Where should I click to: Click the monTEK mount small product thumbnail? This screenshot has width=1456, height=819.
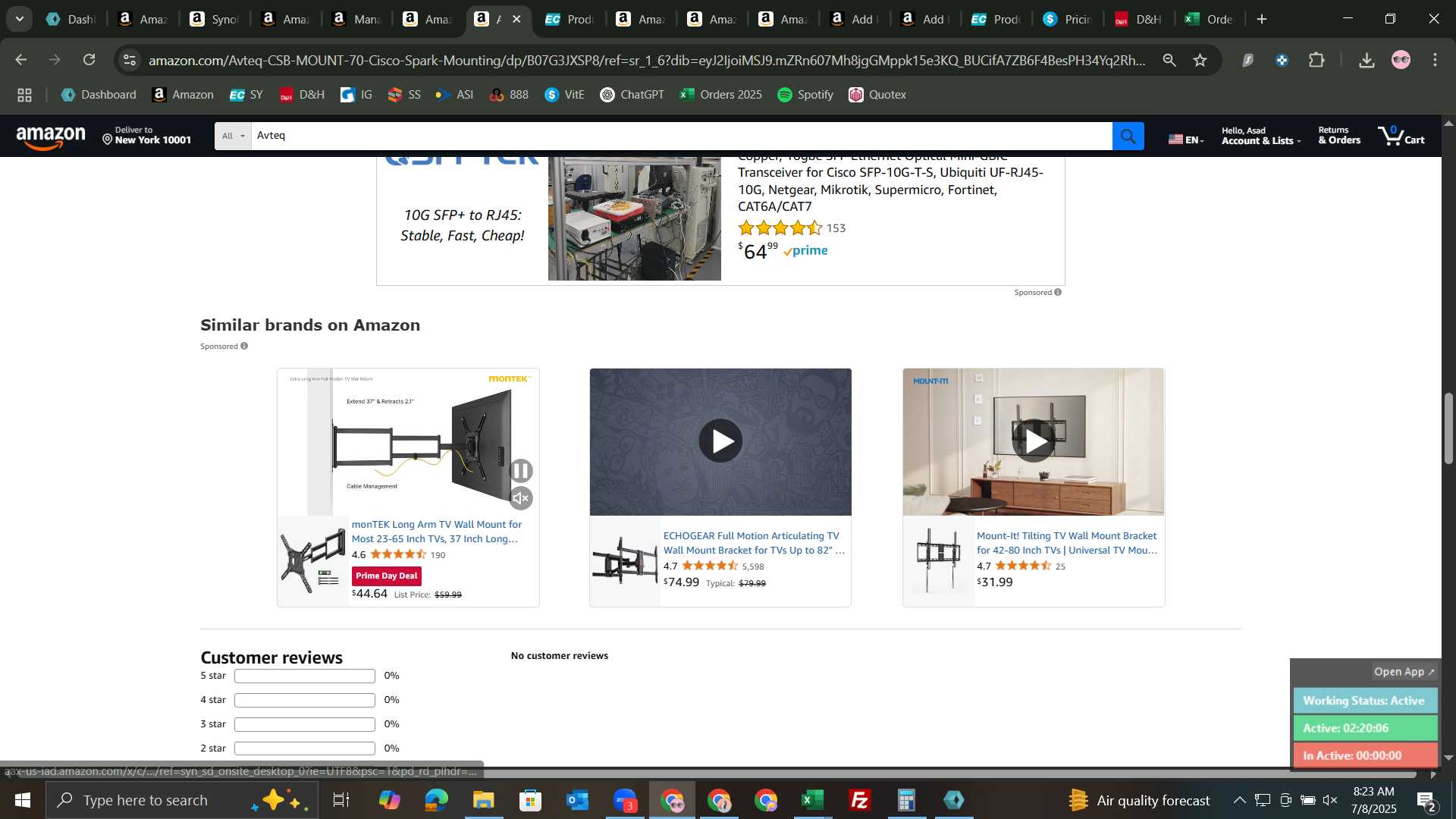(x=312, y=561)
